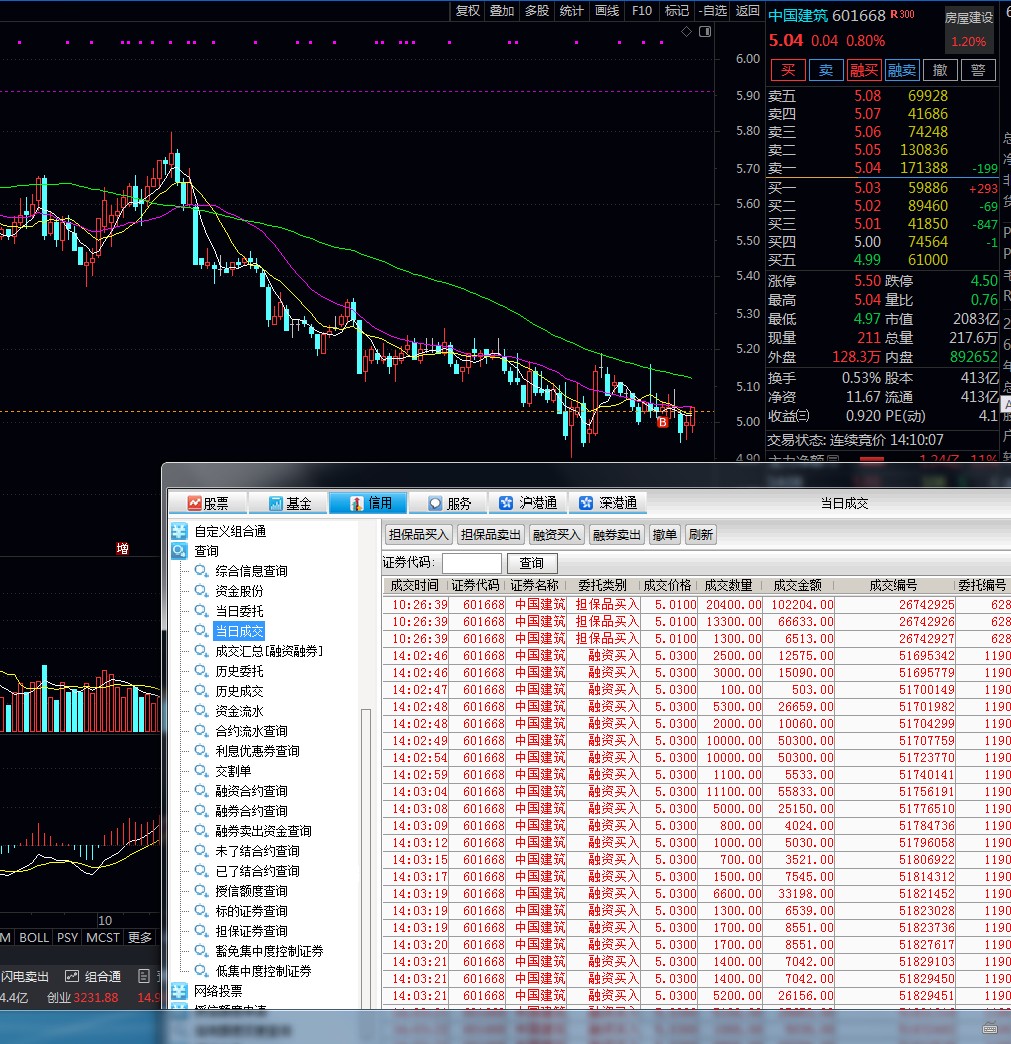The image size is (1011, 1044).
Task: Click the diamond icon above the chart
Action: [x=687, y=31]
